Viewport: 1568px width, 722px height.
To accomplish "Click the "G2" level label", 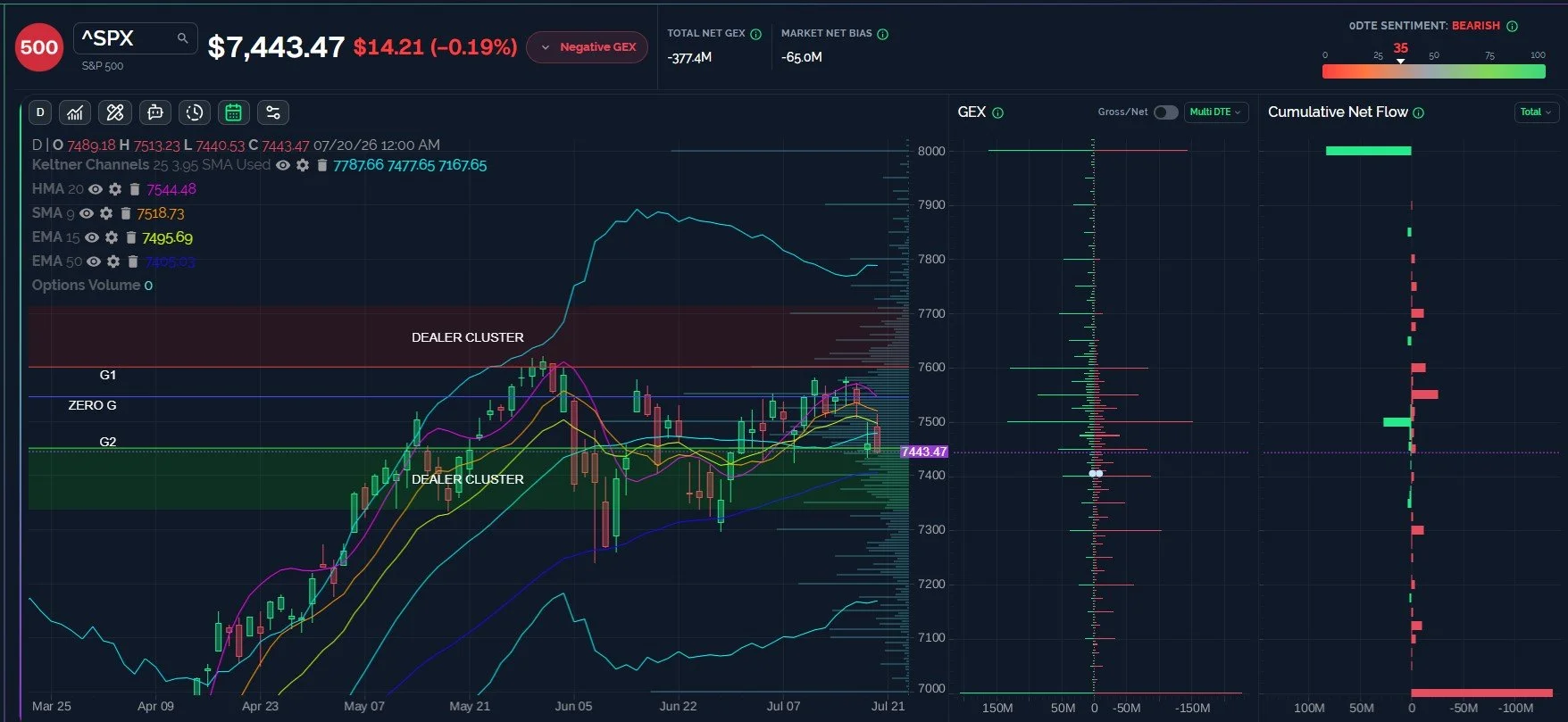I will 108,442.
